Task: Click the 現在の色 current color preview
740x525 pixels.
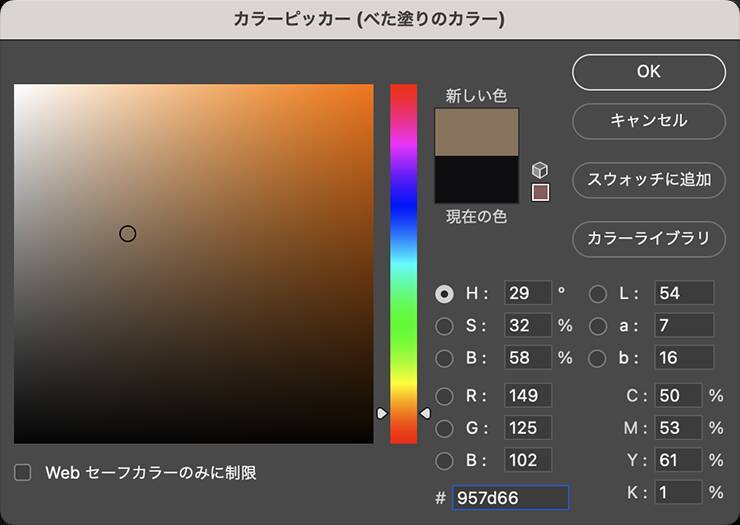Action: pos(476,180)
